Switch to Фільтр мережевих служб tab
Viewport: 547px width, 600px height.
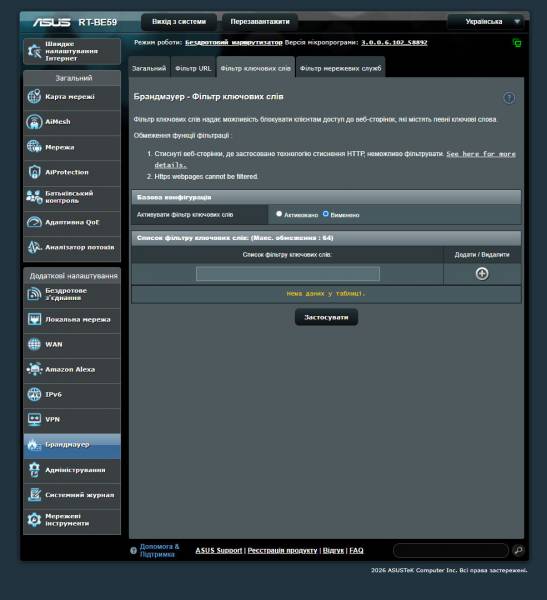click(340, 68)
